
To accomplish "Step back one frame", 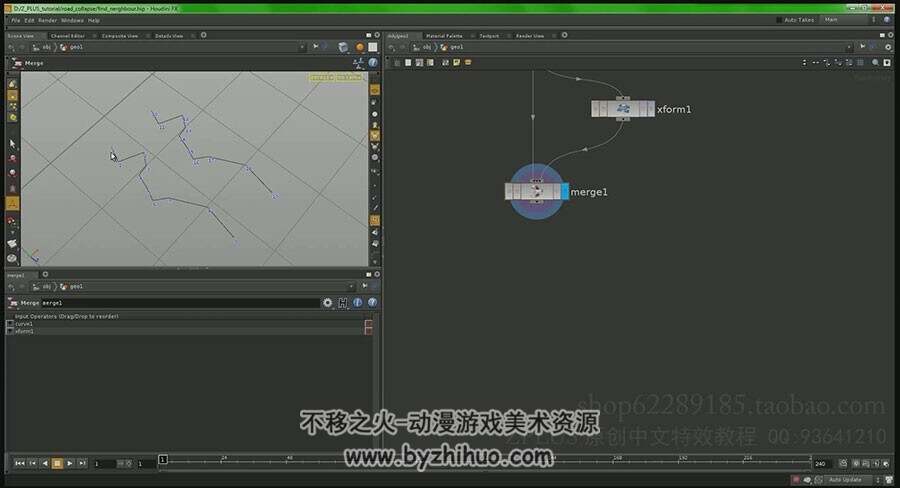I will pos(33,463).
